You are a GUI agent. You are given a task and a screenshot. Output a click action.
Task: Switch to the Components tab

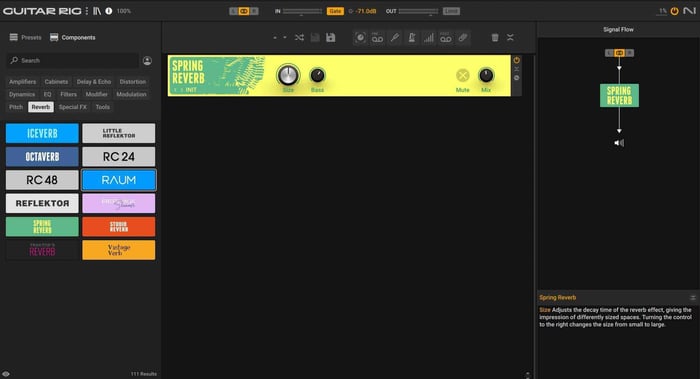click(x=73, y=37)
